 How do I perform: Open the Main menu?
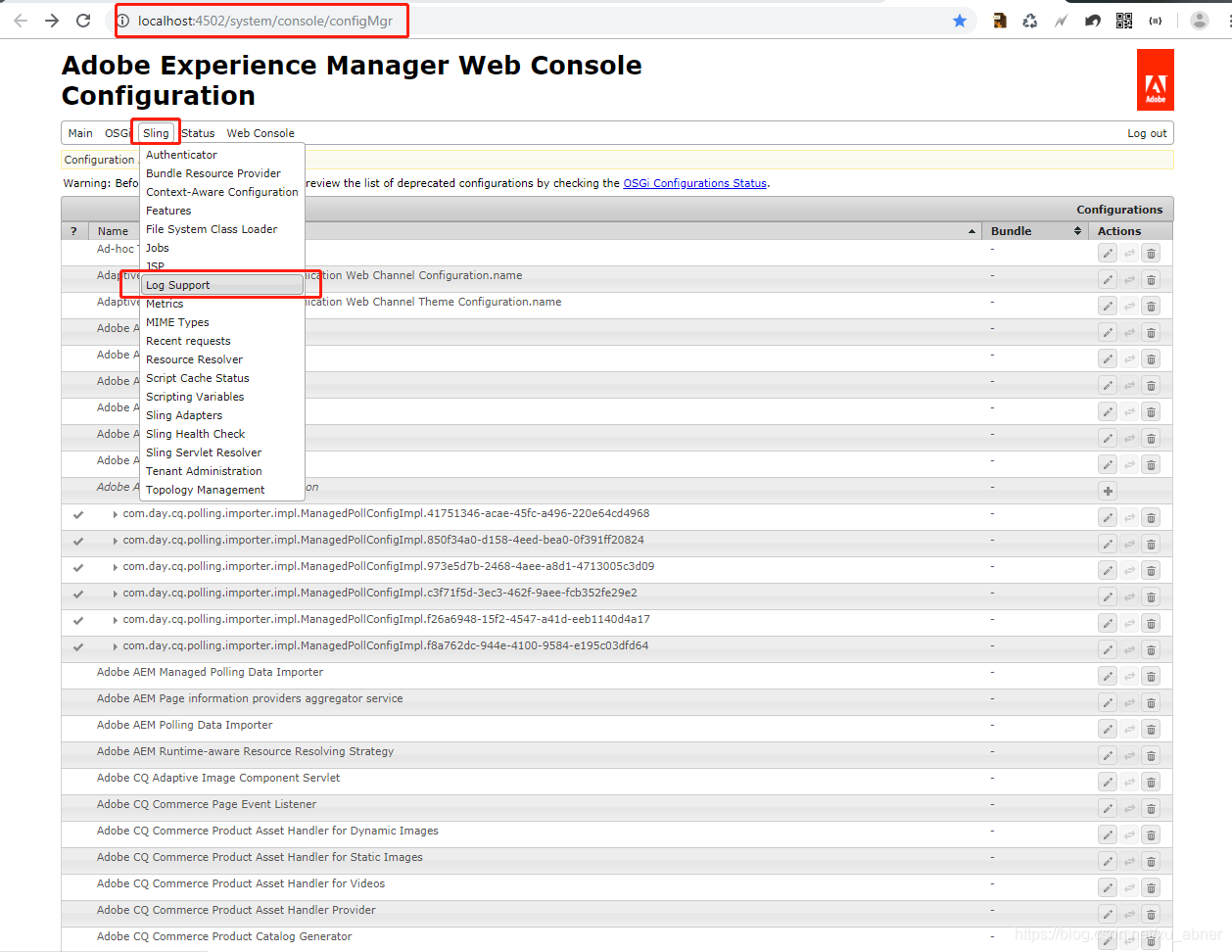click(80, 133)
